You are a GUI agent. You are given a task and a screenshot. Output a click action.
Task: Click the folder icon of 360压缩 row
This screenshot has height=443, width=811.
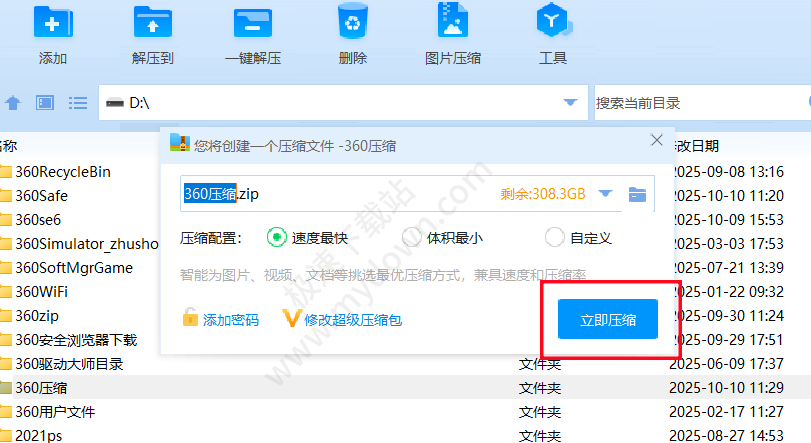click(x=5, y=388)
